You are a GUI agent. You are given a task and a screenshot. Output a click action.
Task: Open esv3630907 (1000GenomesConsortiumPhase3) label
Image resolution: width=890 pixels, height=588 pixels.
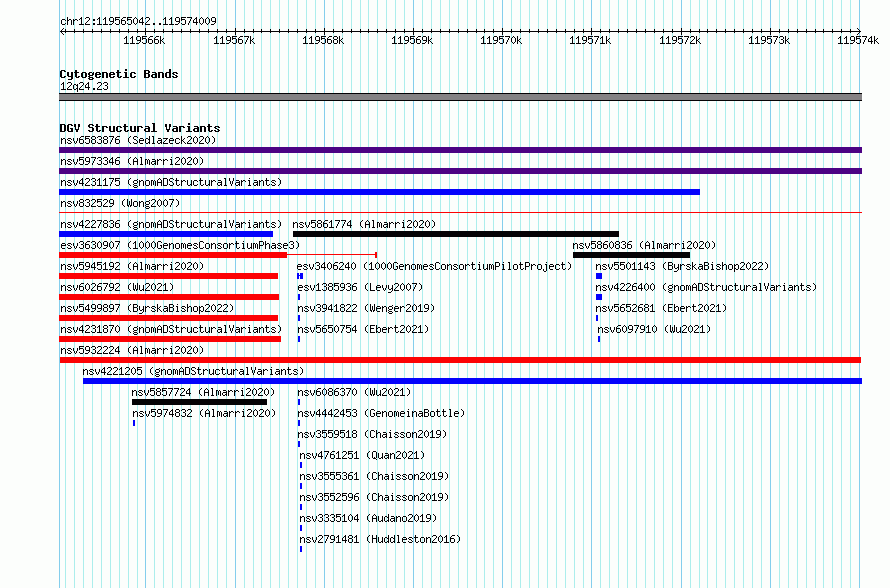coord(180,245)
